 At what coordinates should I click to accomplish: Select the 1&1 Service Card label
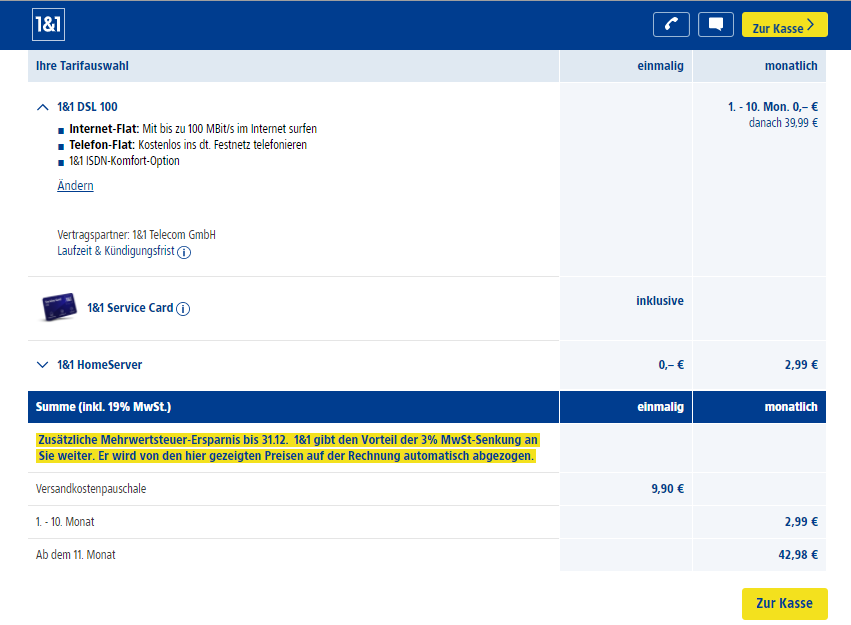click(x=130, y=308)
